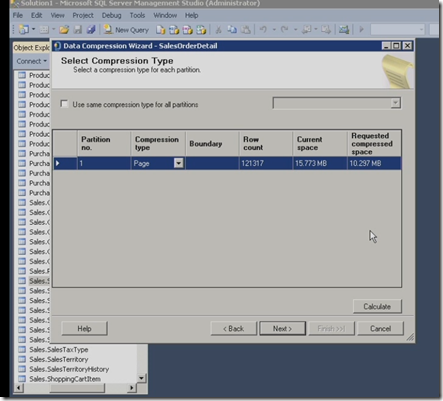The width and height of the screenshot is (443, 401).
Task: Click the Partition no. column header
Action: (x=104, y=144)
